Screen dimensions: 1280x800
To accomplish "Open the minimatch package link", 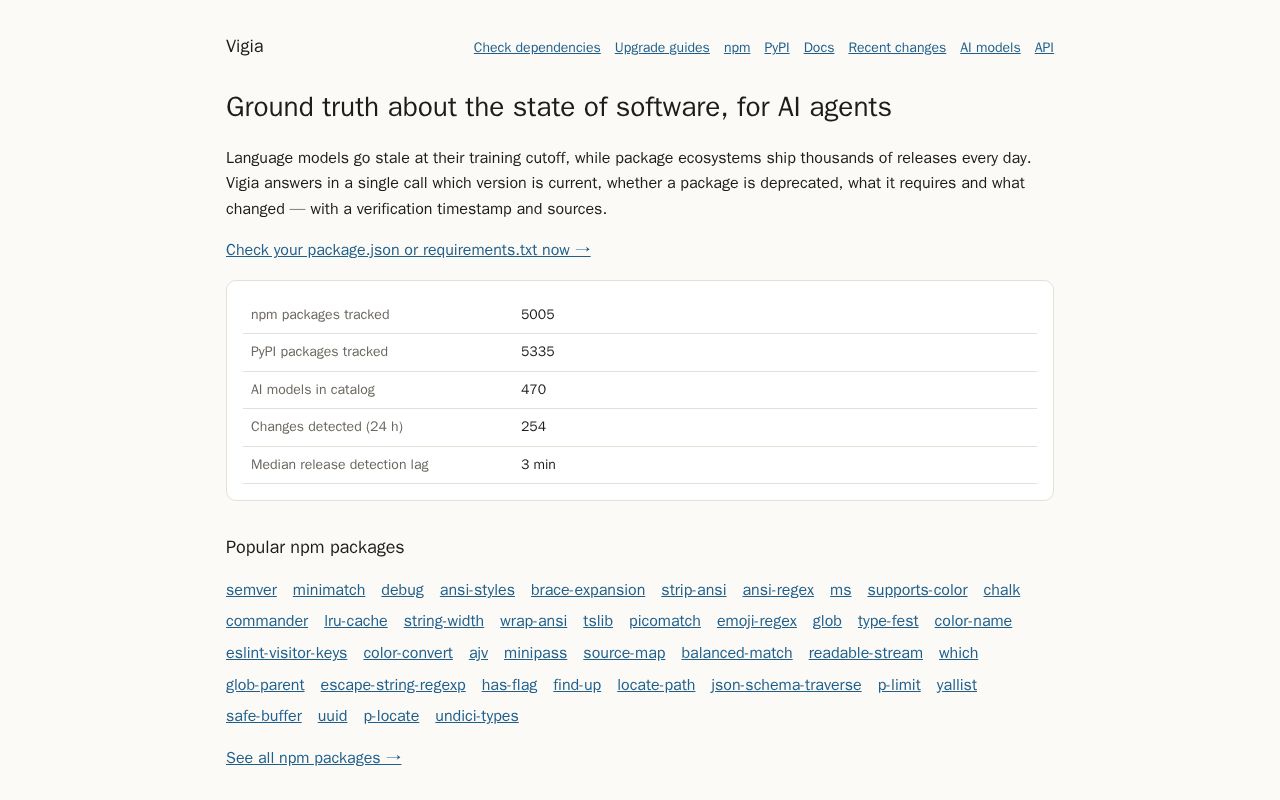I will pos(329,590).
